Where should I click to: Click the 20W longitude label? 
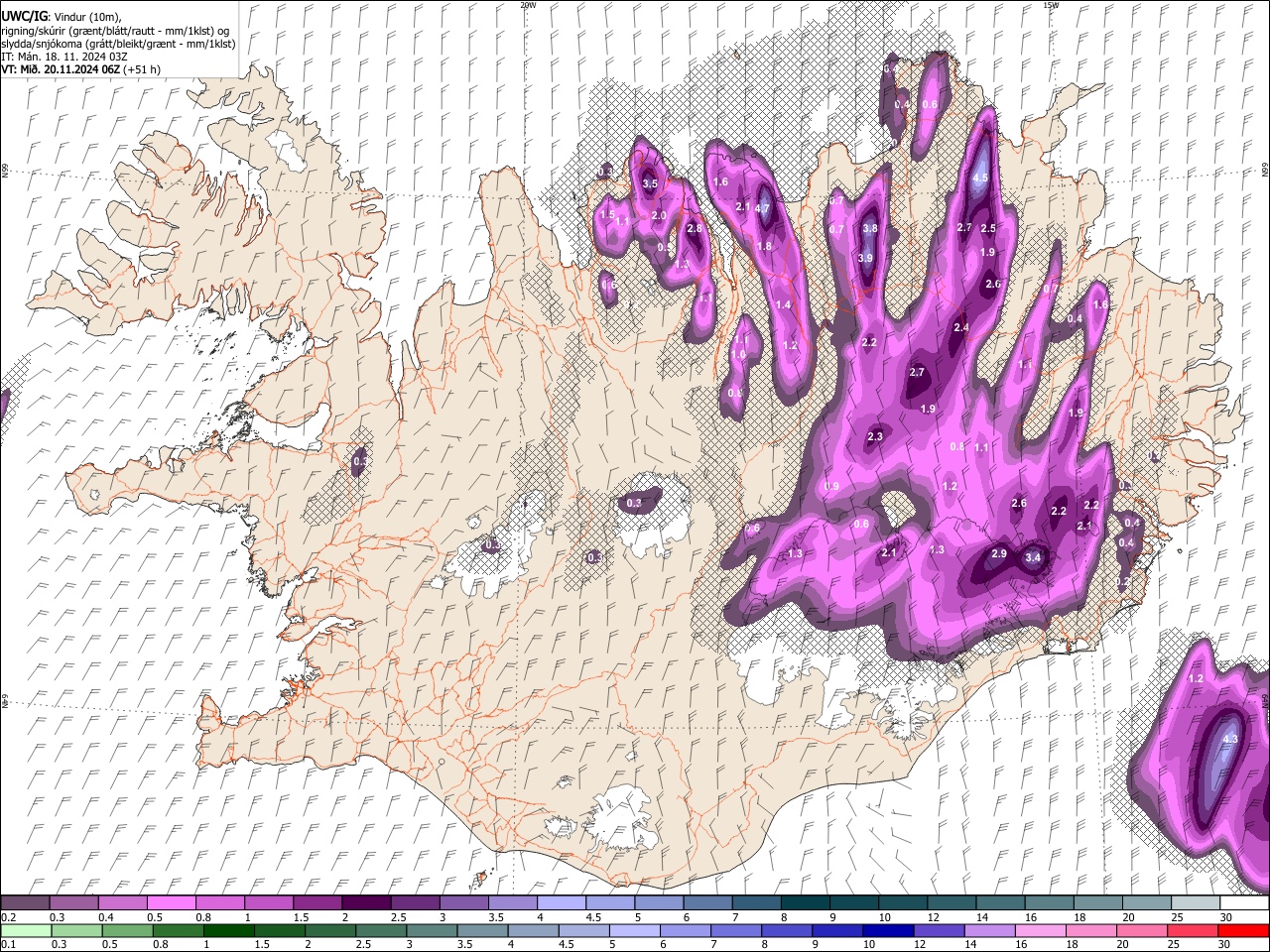528,5
